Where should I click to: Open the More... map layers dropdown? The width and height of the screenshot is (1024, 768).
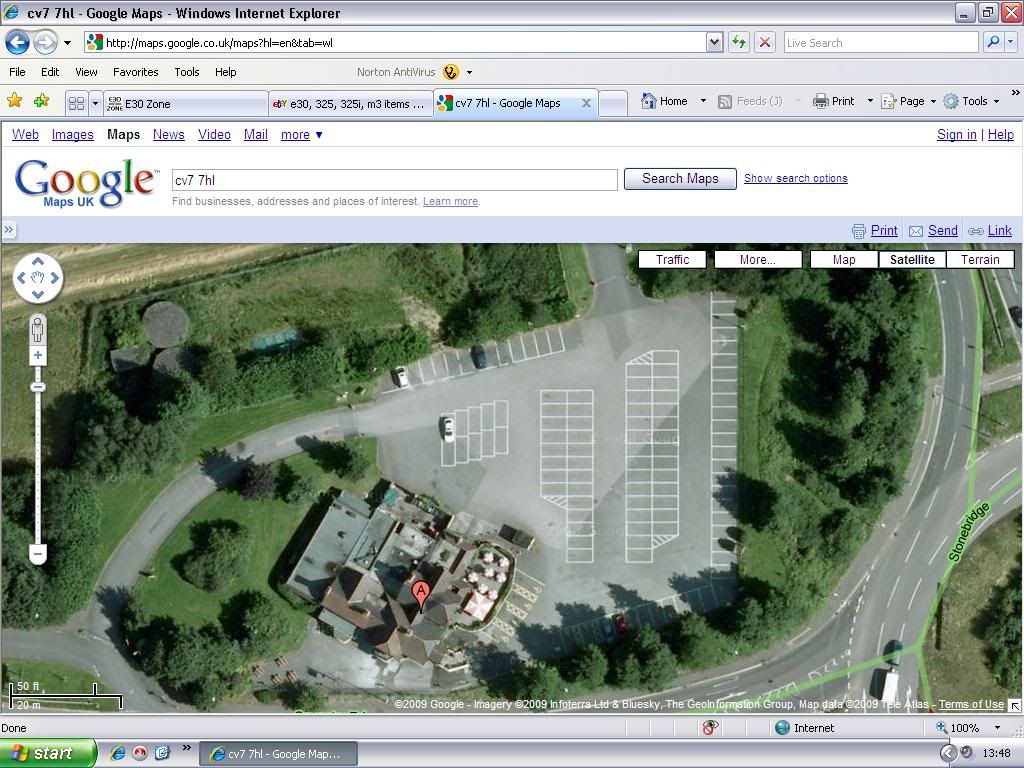click(757, 259)
